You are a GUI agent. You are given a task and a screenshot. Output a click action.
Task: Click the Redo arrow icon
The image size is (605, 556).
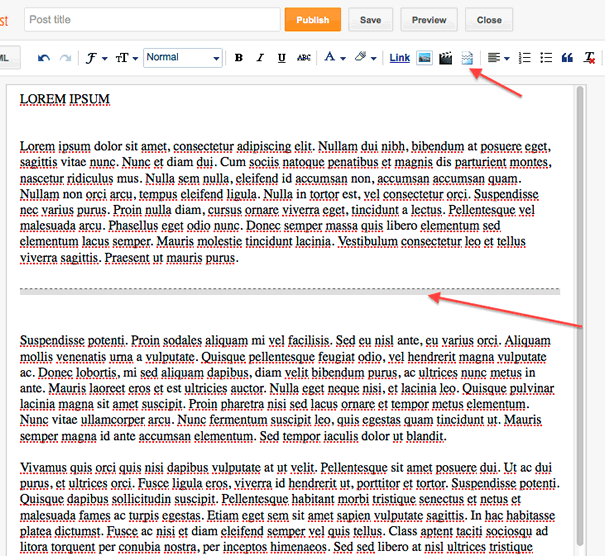click(x=65, y=58)
